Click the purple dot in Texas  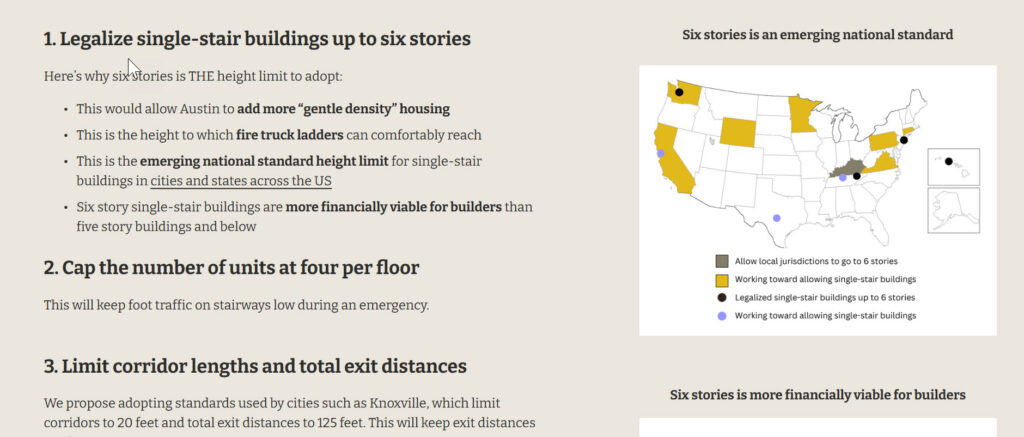tap(777, 218)
